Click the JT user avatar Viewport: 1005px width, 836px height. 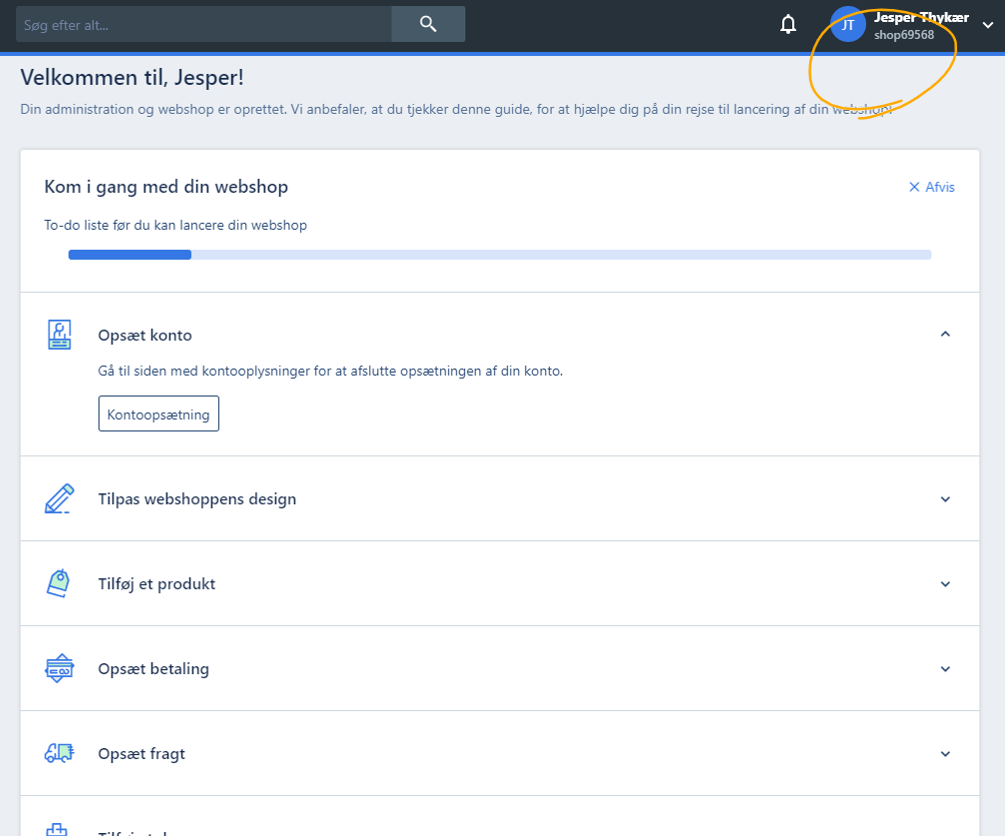(847, 25)
